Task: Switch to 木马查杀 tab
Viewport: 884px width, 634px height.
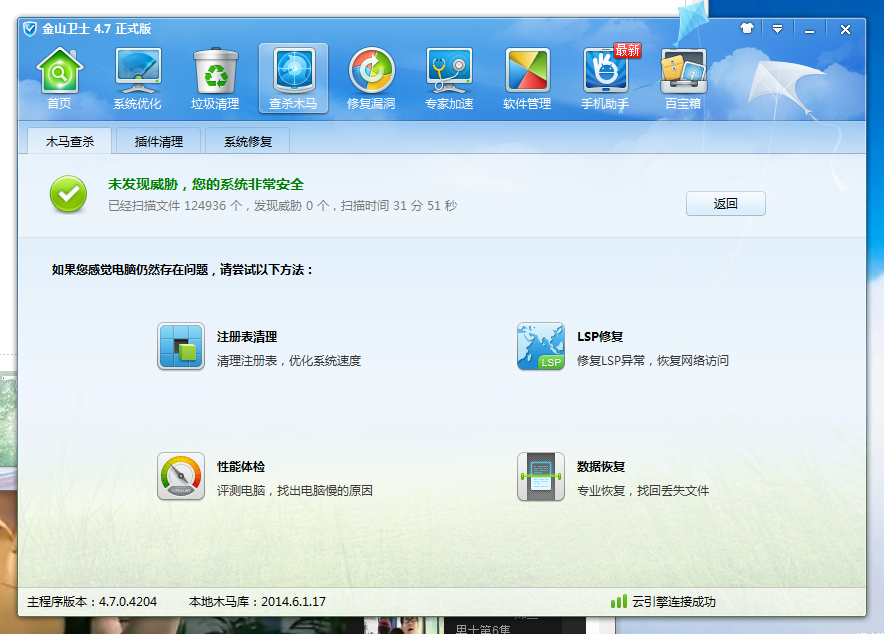Action: point(69,141)
